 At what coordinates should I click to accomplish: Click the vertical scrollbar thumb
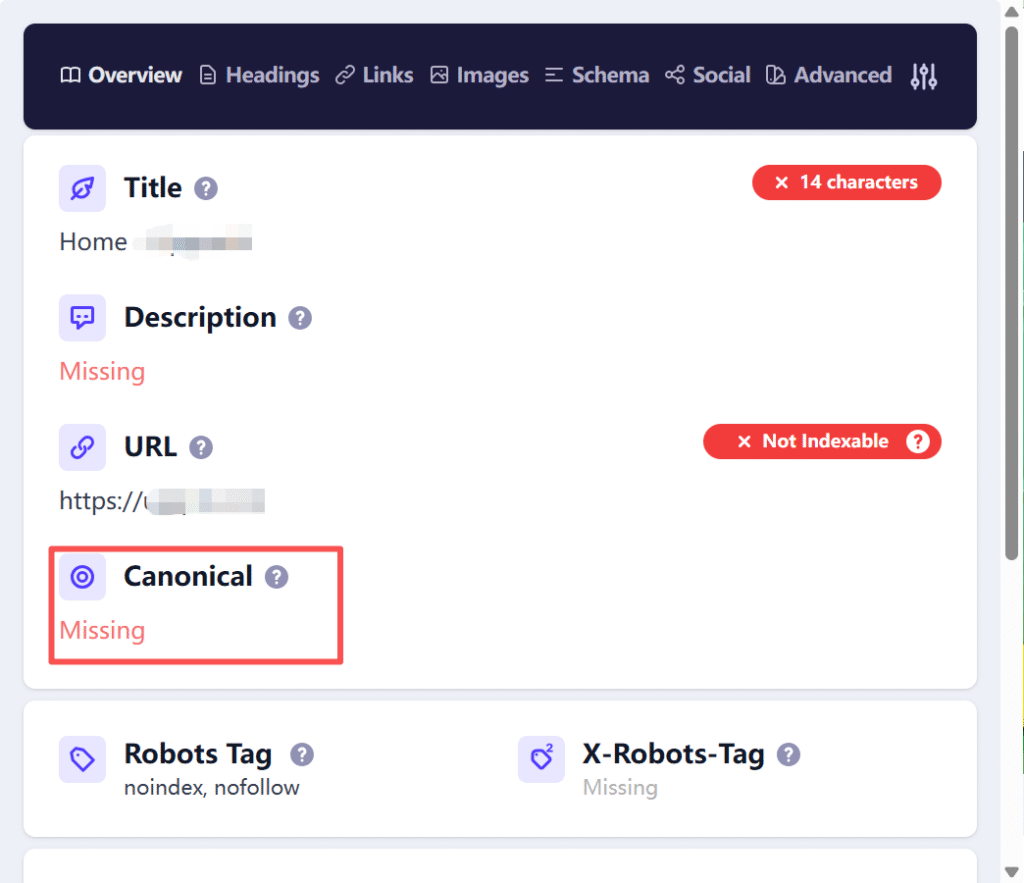click(1012, 294)
